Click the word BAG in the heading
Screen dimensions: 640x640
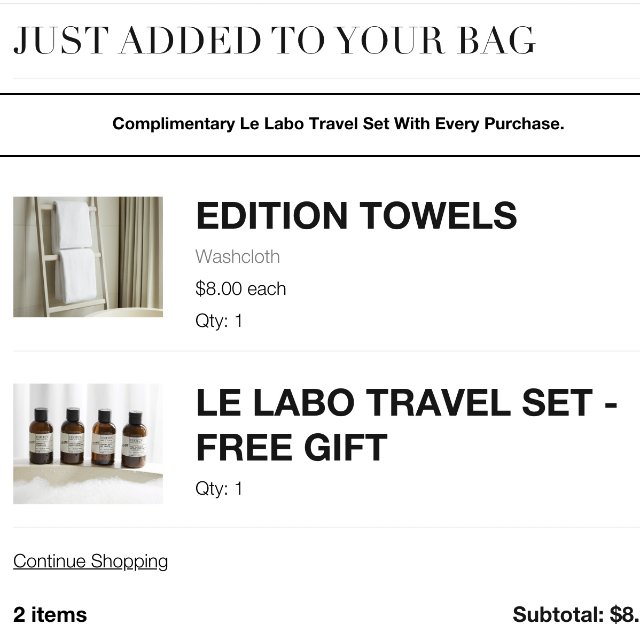tap(497, 40)
